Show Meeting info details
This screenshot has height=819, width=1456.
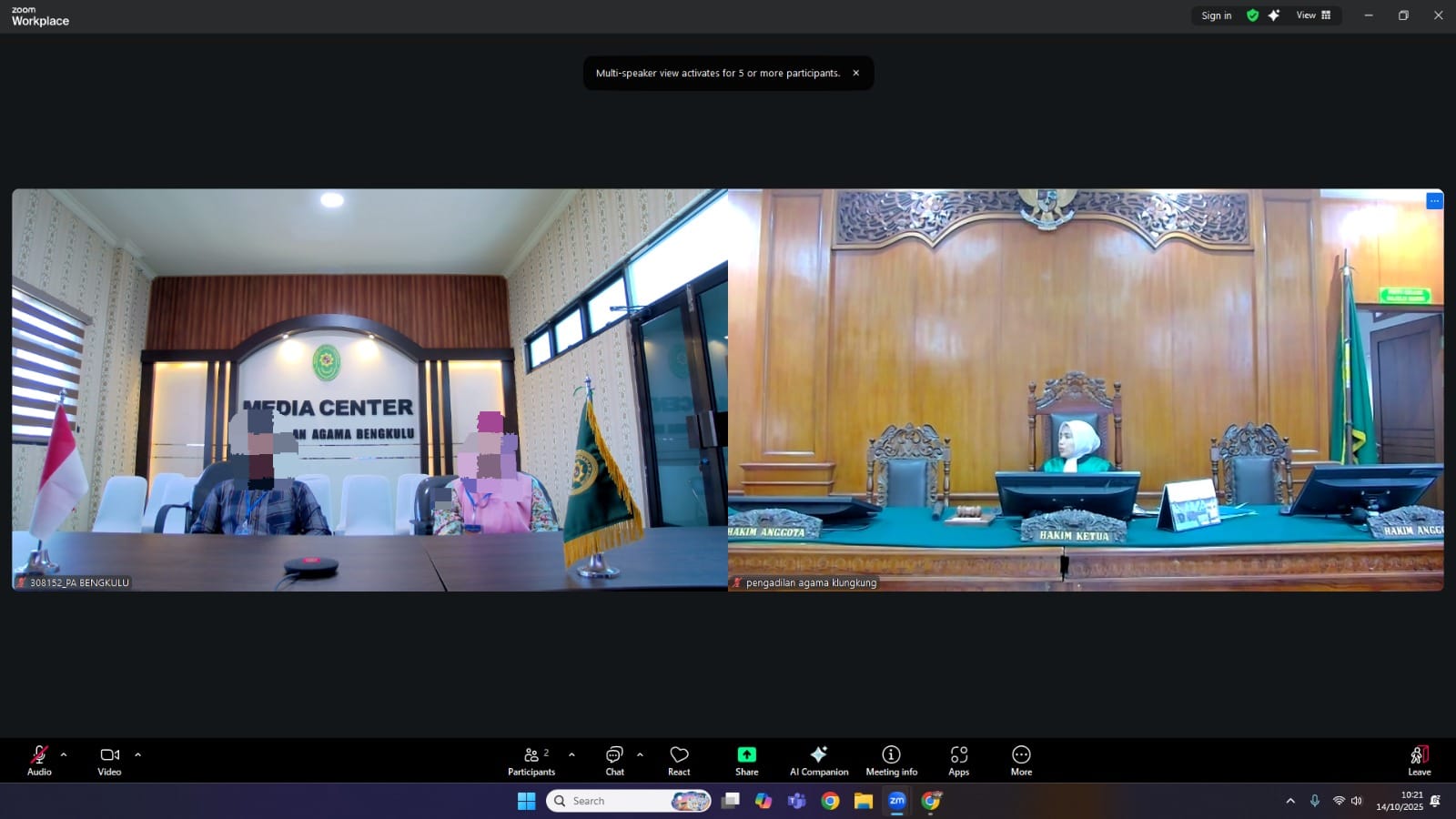click(x=891, y=760)
